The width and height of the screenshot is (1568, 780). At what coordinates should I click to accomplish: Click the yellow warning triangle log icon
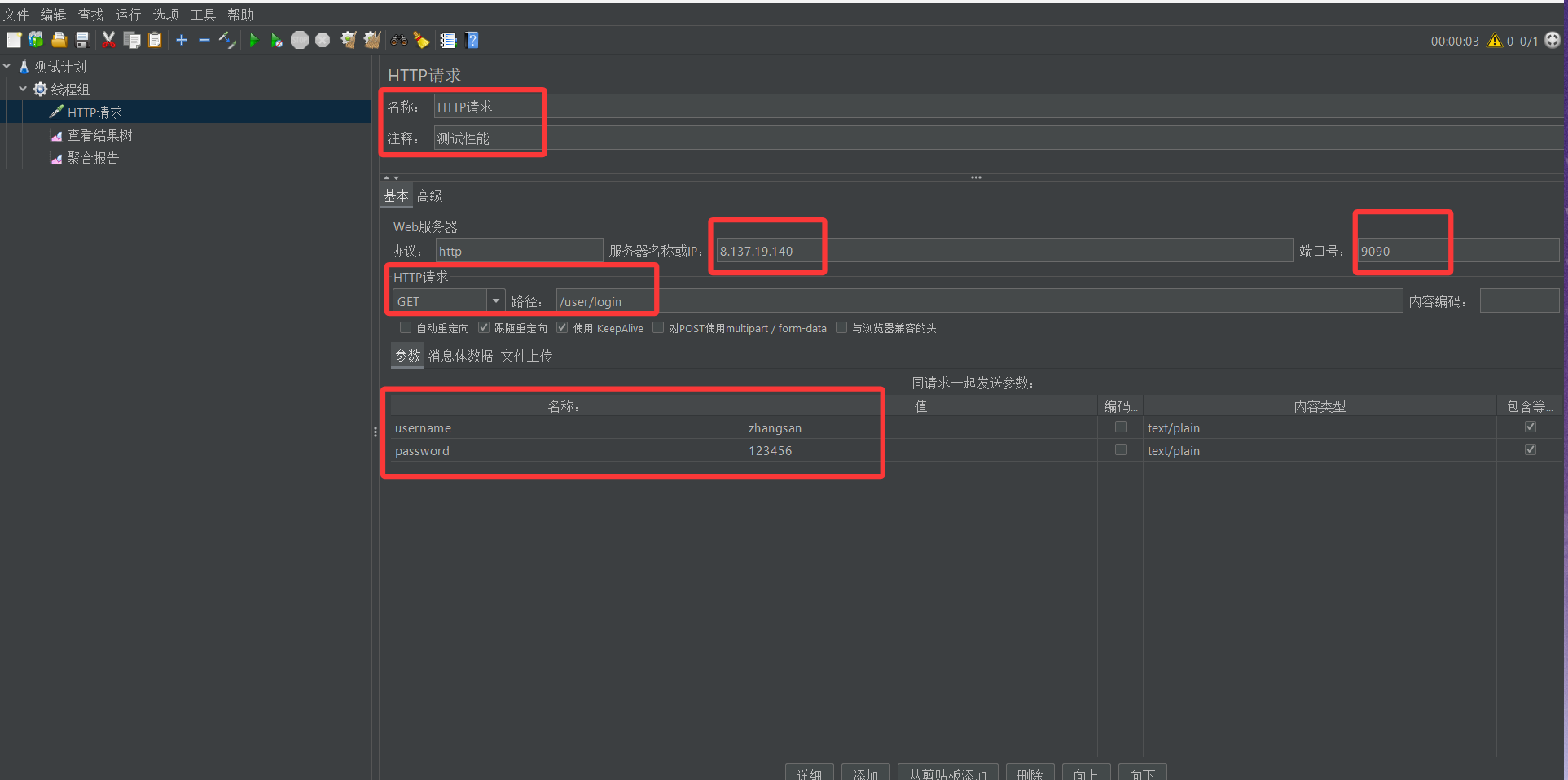pyautogui.click(x=1495, y=40)
